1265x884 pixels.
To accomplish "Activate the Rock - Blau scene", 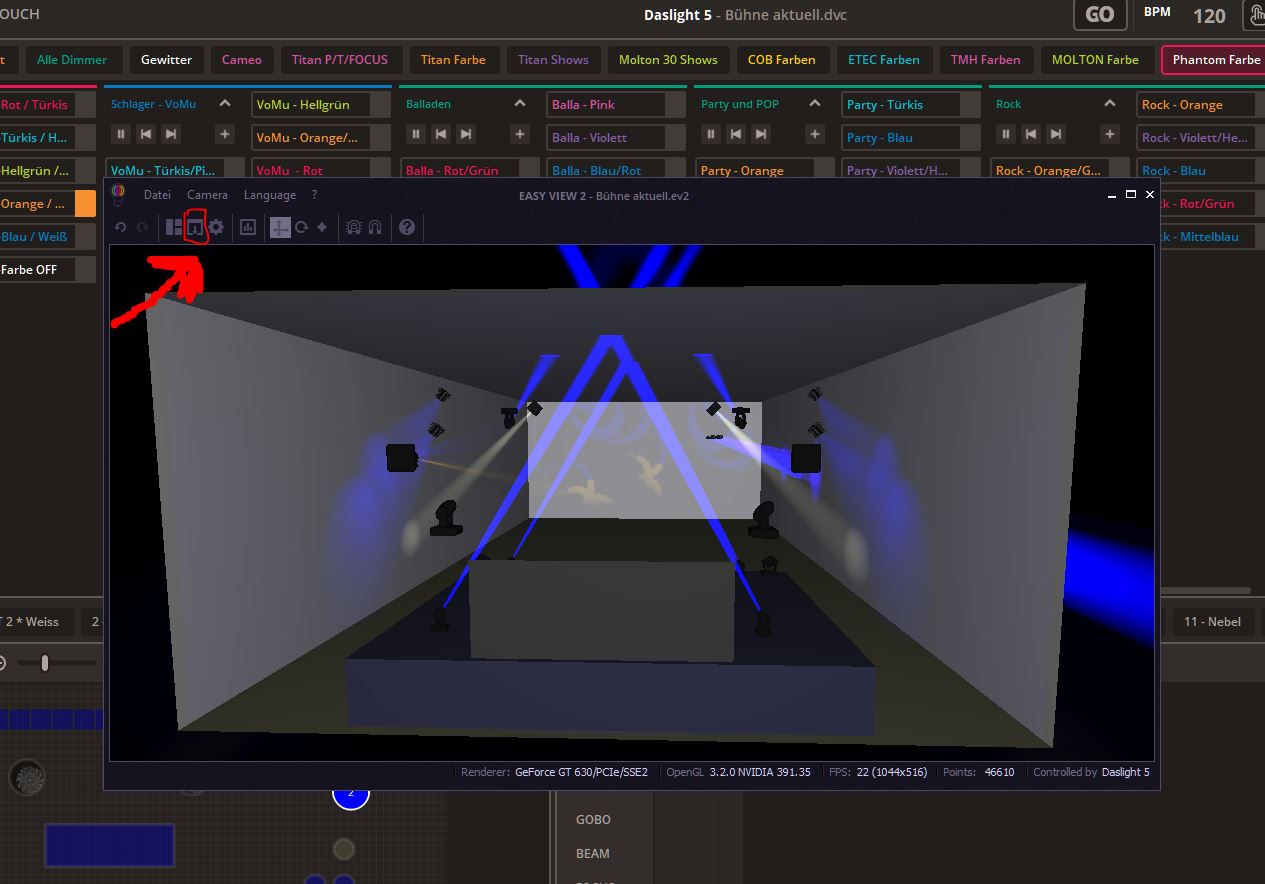I will 1200,169.
